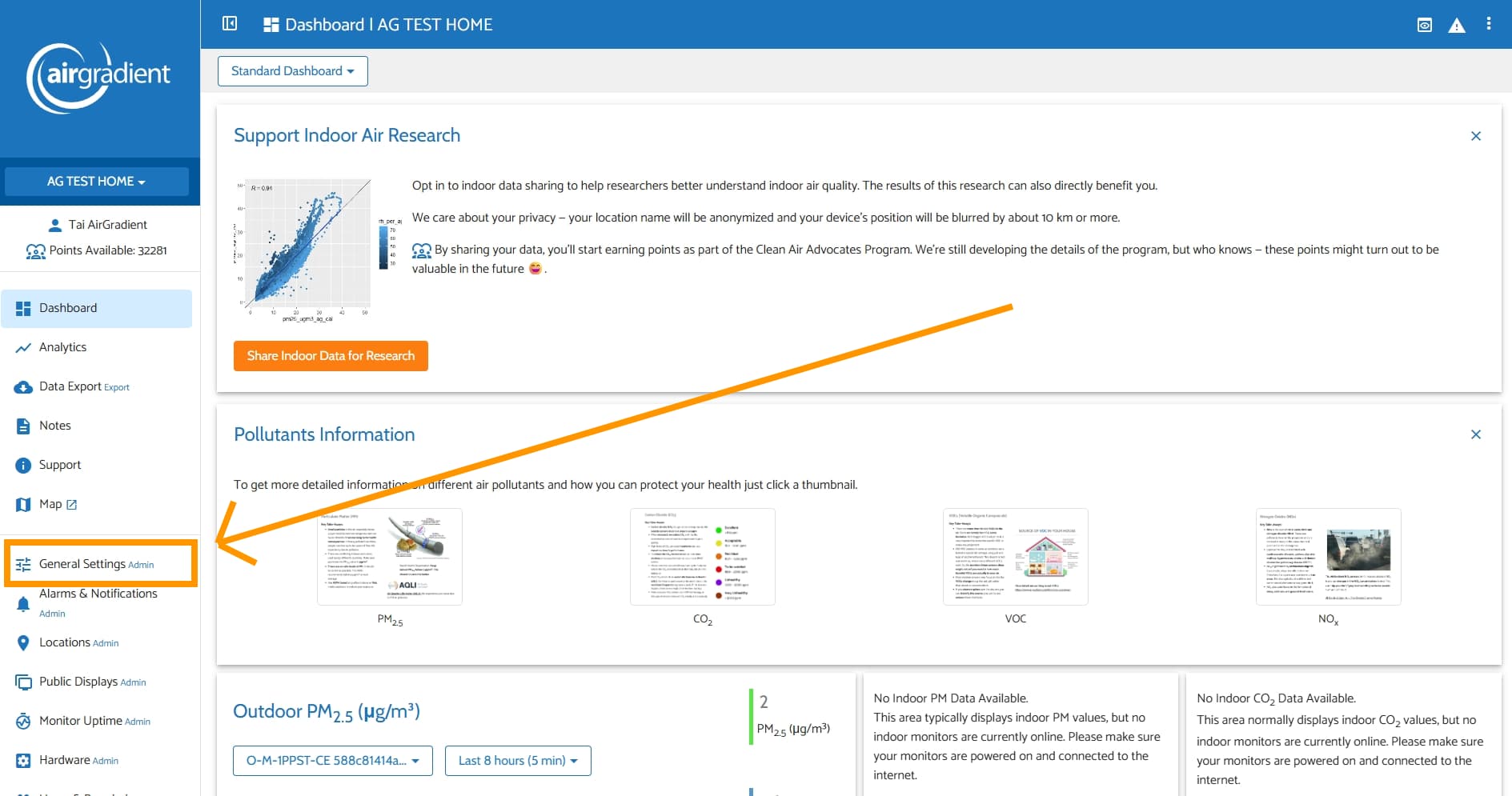Click the Dashboard sidebar icon

click(23, 309)
